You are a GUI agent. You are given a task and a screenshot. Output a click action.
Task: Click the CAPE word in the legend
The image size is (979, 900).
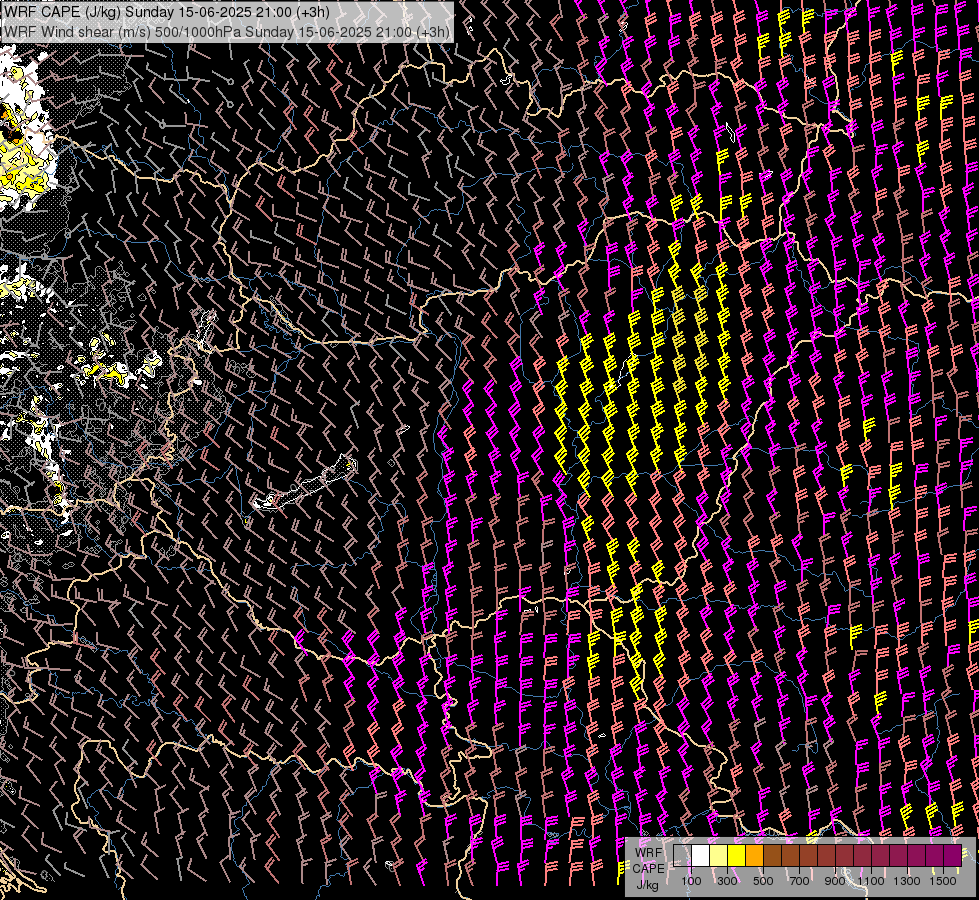point(649,869)
